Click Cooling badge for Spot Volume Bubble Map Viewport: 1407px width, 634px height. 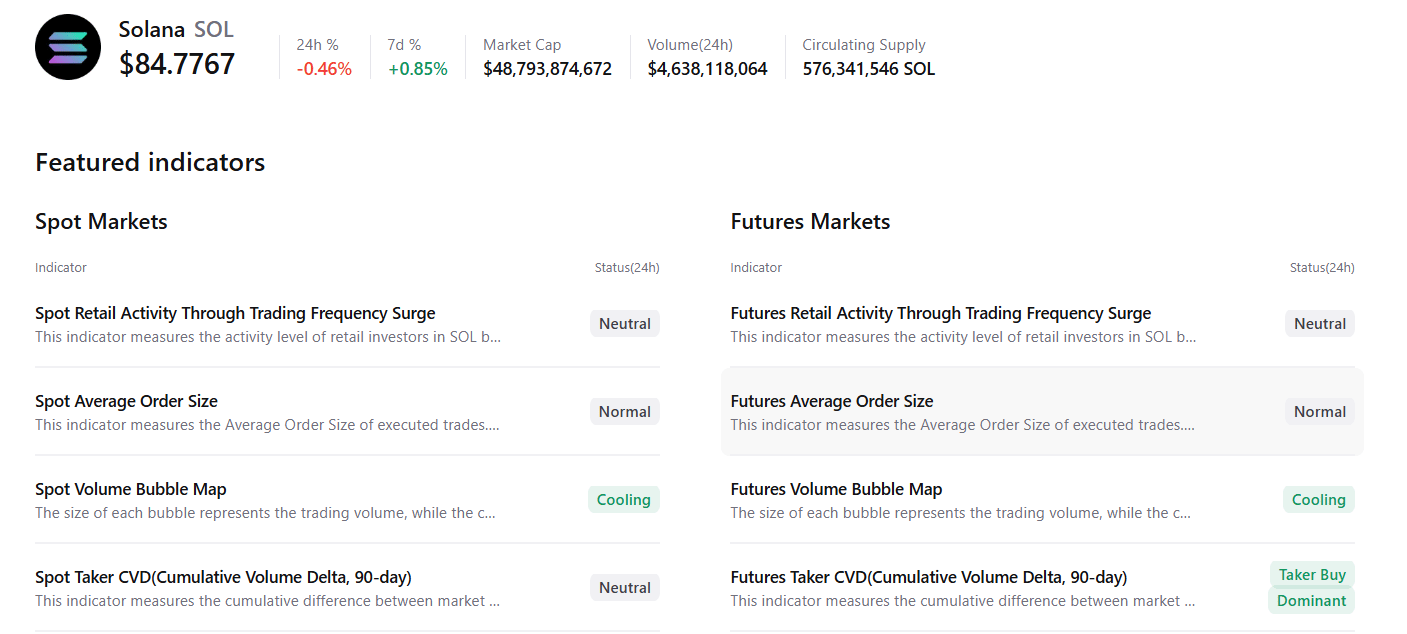point(624,500)
